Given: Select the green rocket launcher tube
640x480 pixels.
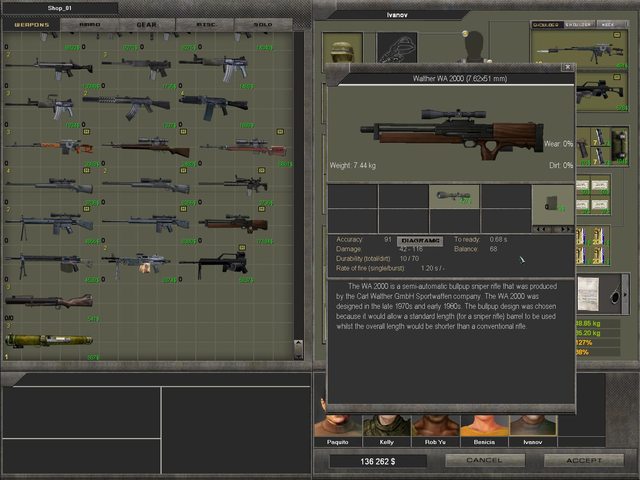Looking at the screenshot, I should (x=49, y=340).
